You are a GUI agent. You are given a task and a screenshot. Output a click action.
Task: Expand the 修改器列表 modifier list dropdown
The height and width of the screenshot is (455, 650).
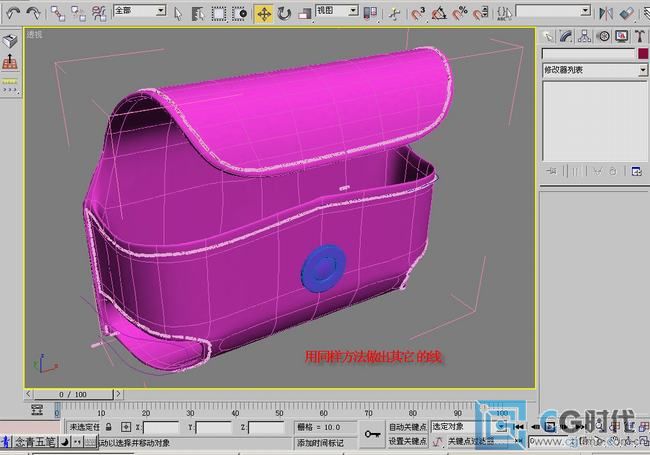tap(595, 70)
